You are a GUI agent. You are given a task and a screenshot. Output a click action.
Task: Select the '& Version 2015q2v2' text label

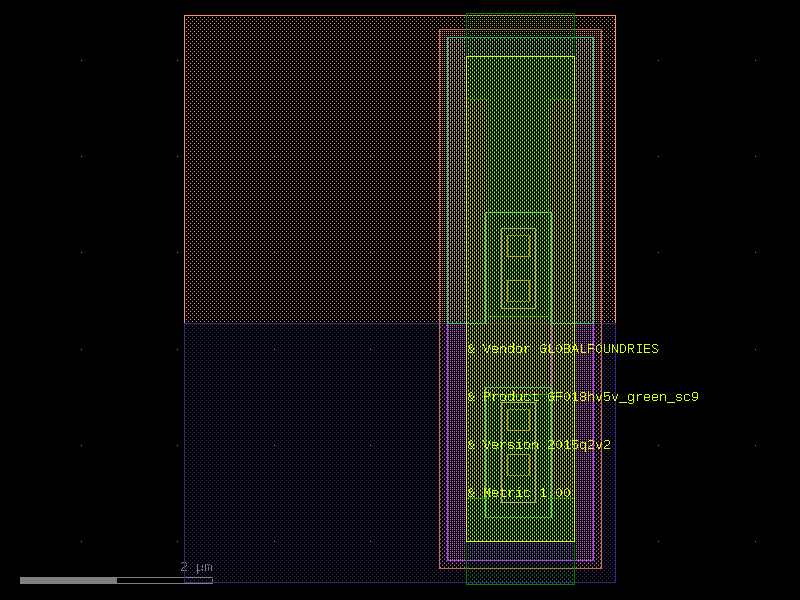pos(539,445)
